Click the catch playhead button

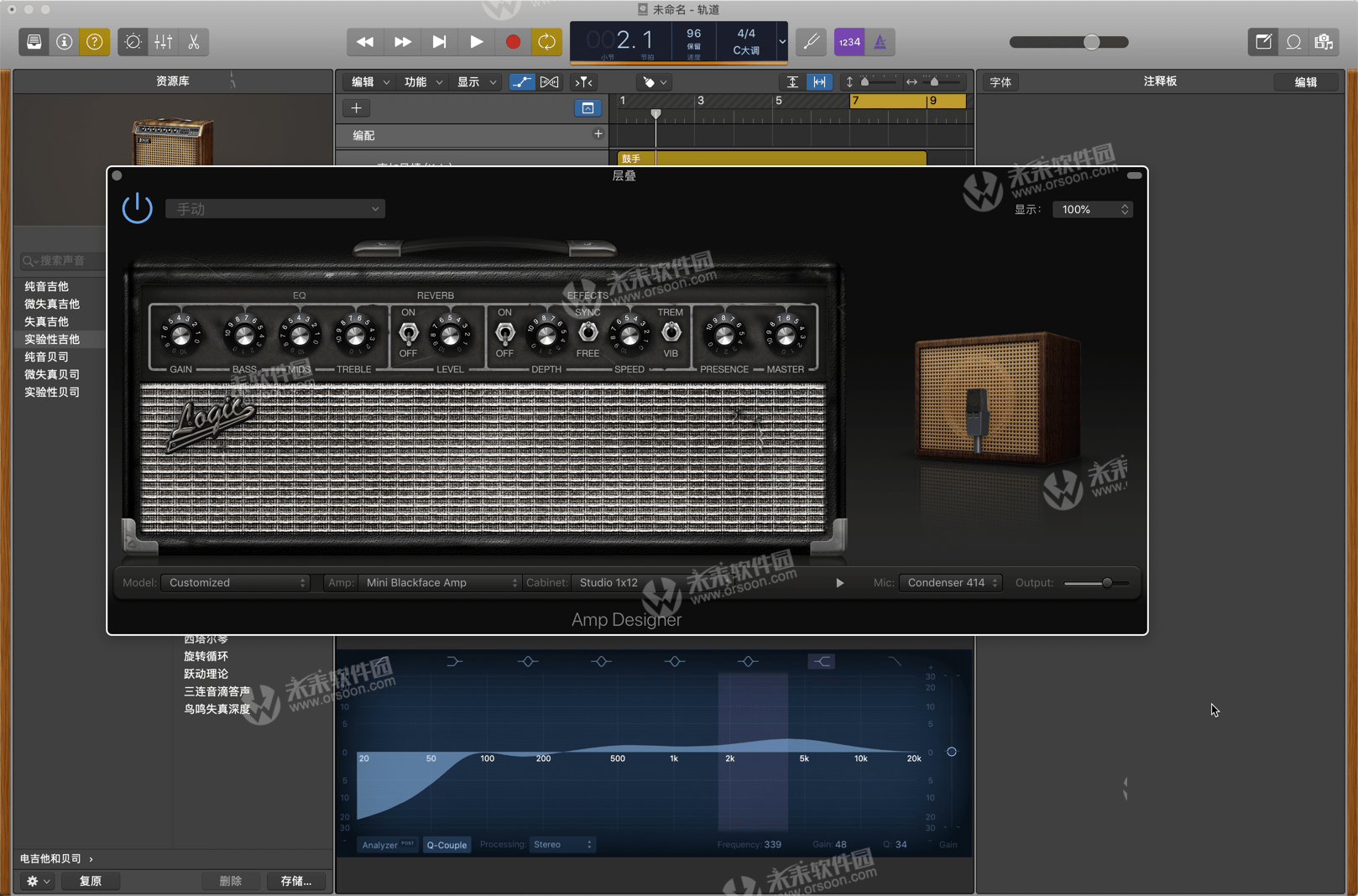(x=584, y=82)
